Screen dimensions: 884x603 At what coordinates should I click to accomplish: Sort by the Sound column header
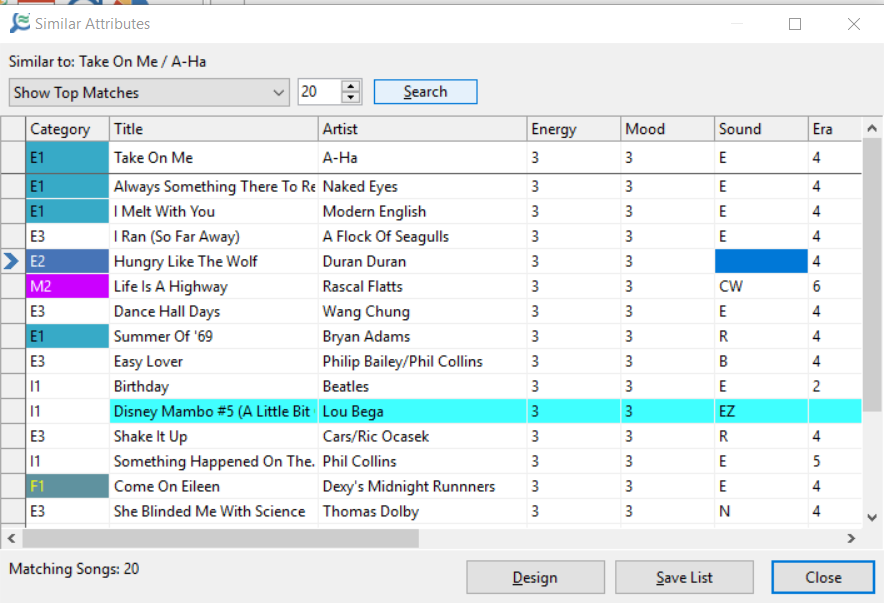click(761, 129)
